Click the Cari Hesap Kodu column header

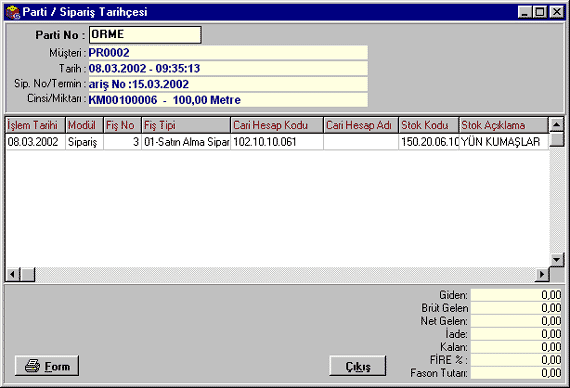click(x=277, y=125)
